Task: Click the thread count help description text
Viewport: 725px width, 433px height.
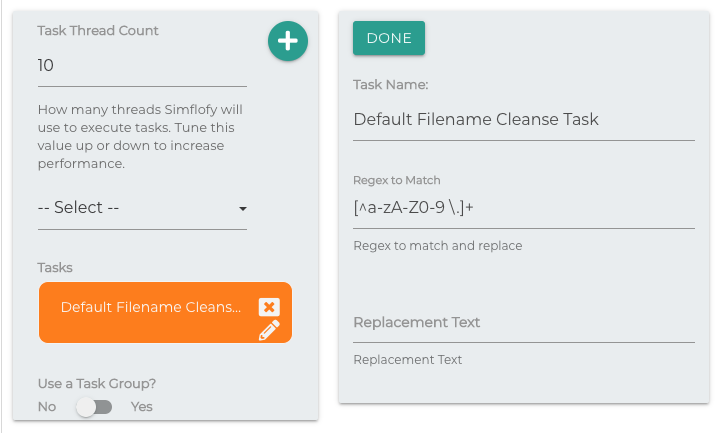Action: coord(140,136)
